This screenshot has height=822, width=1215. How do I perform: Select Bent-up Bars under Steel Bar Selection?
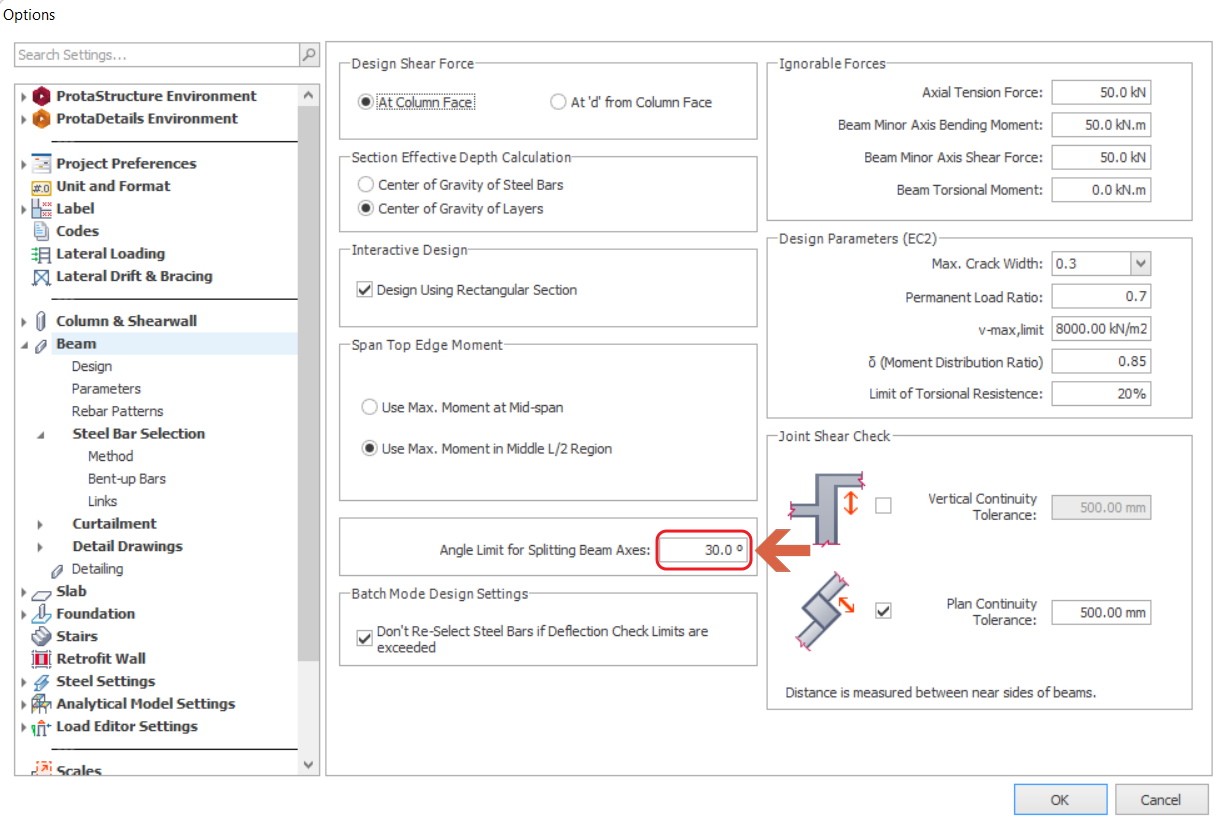127,479
